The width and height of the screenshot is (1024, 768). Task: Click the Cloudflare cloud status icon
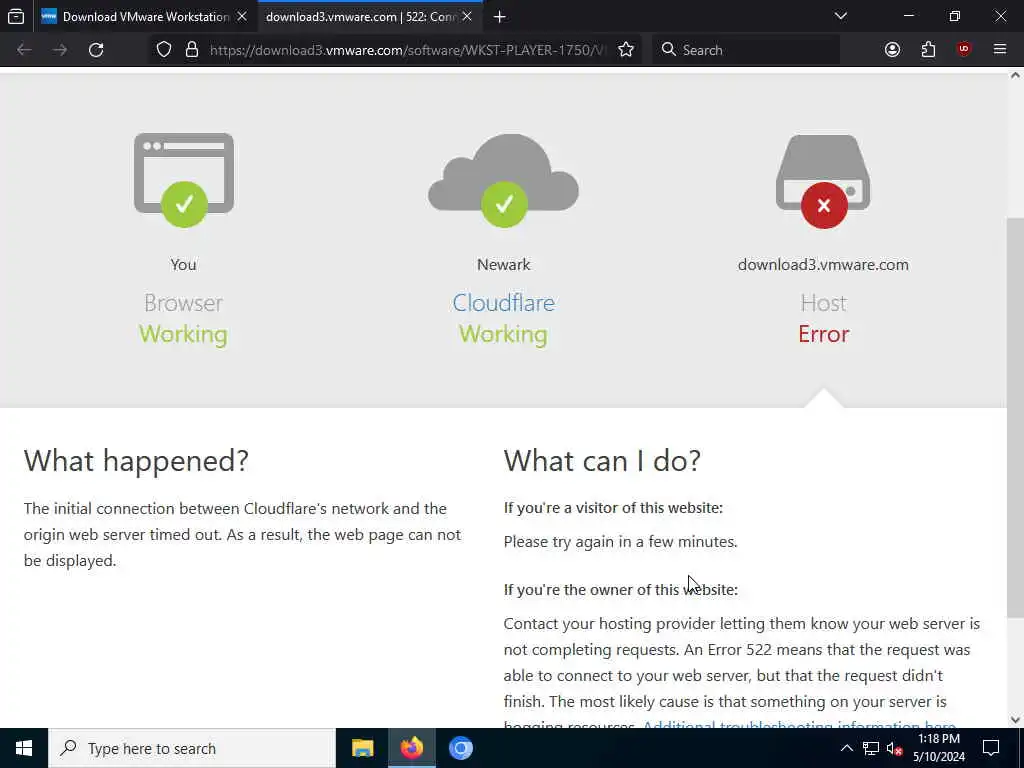pyautogui.click(x=504, y=180)
